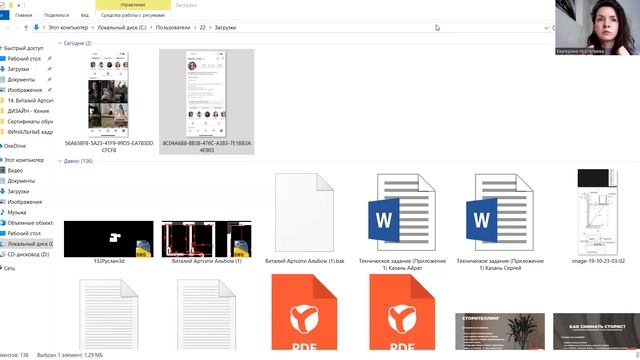The height and width of the screenshot is (360, 640).
Task: Navigate to Этот компьютер breadcrumb
Action: click(x=68, y=28)
